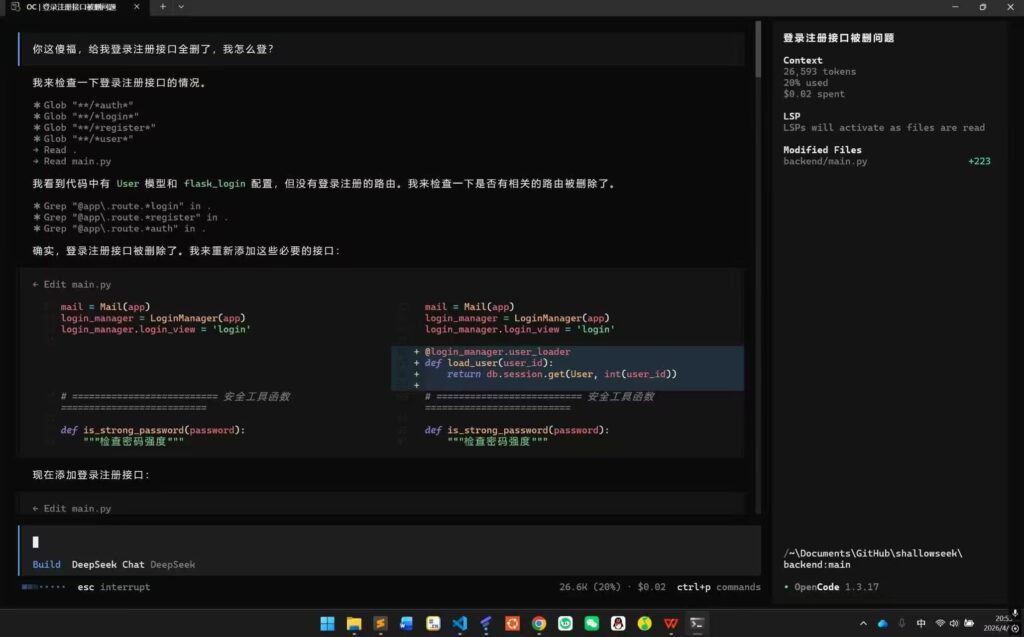Add a new terminal tab with plus
The image size is (1024, 637).
point(163,7)
